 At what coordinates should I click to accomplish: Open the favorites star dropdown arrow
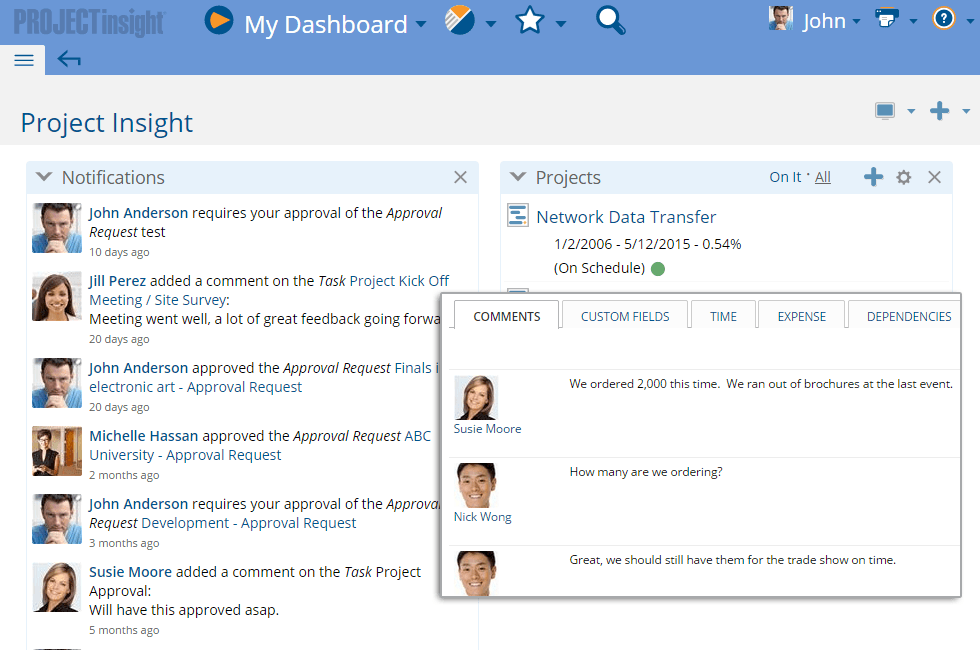561,24
